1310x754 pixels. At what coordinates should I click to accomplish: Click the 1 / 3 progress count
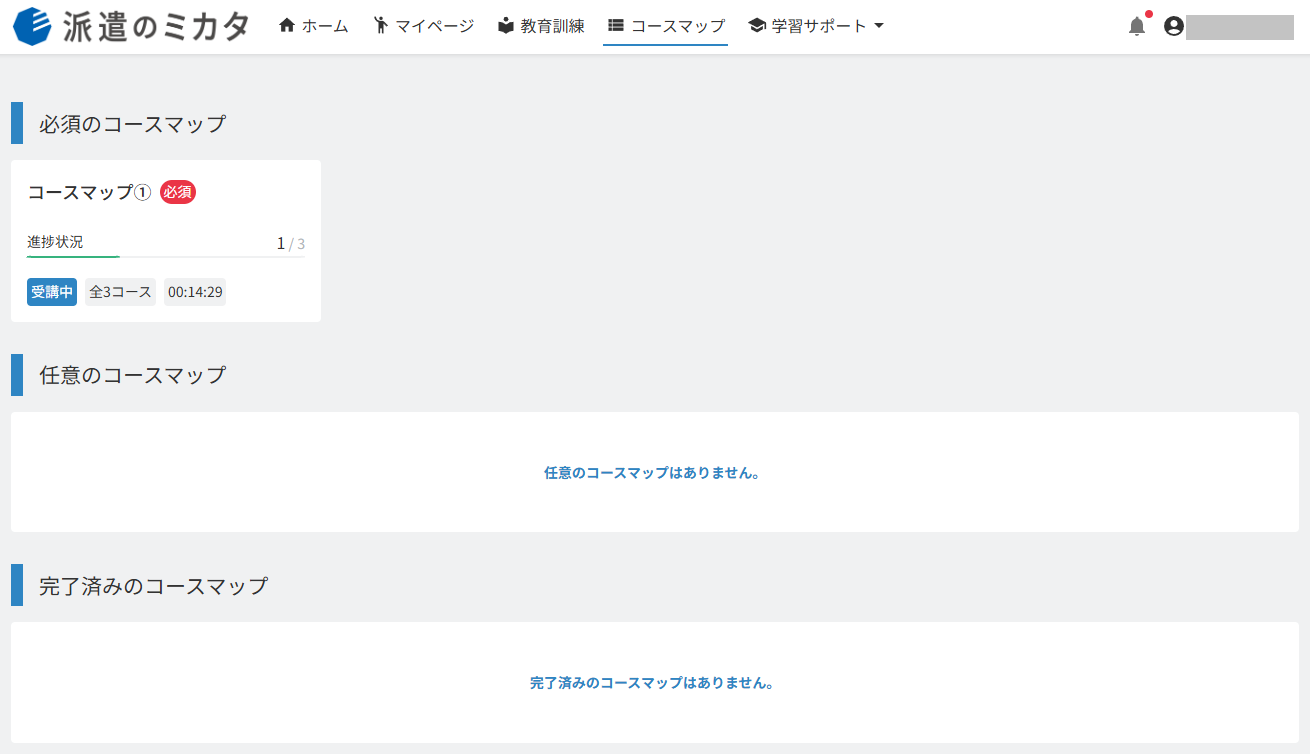click(291, 243)
